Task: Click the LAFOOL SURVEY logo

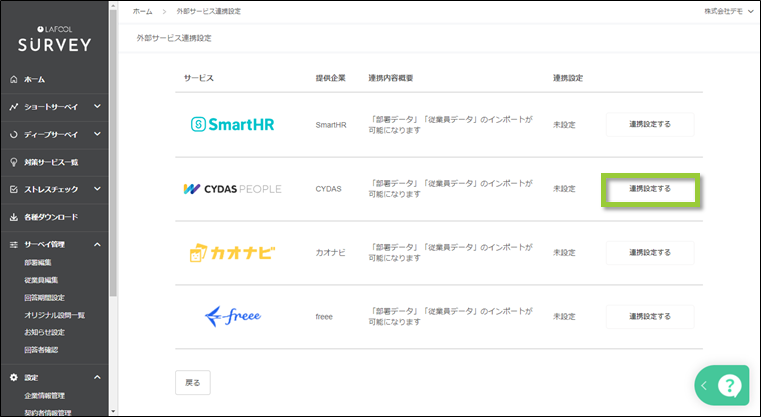Action: 56,39
